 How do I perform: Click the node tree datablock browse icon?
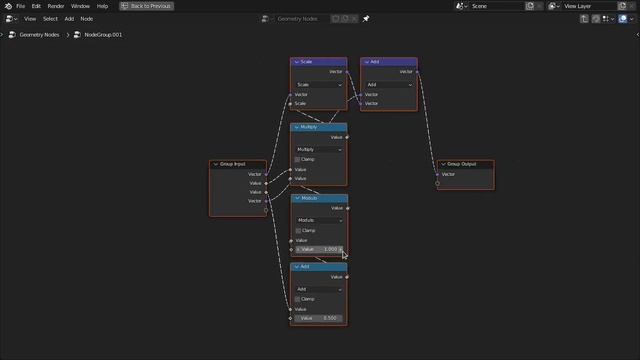coord(267,19)
